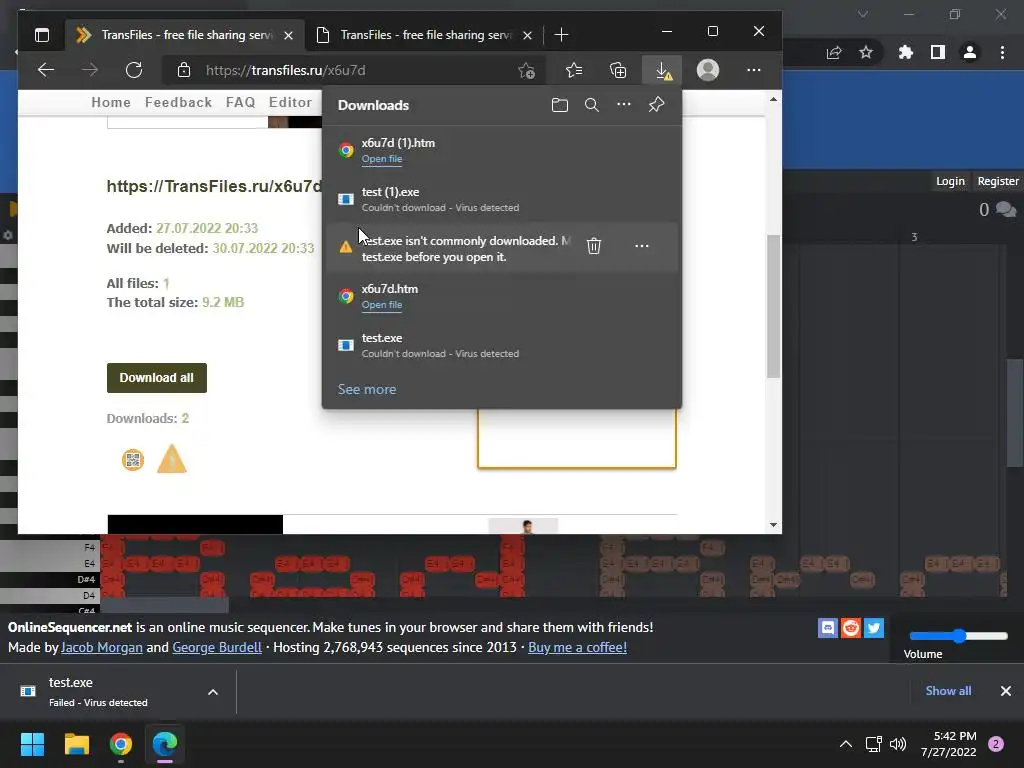This screenshot has width=1024, height=768.
Task: Click Register on OnlineSequencer
Action: pyautogui.click(x=998, y=181)
